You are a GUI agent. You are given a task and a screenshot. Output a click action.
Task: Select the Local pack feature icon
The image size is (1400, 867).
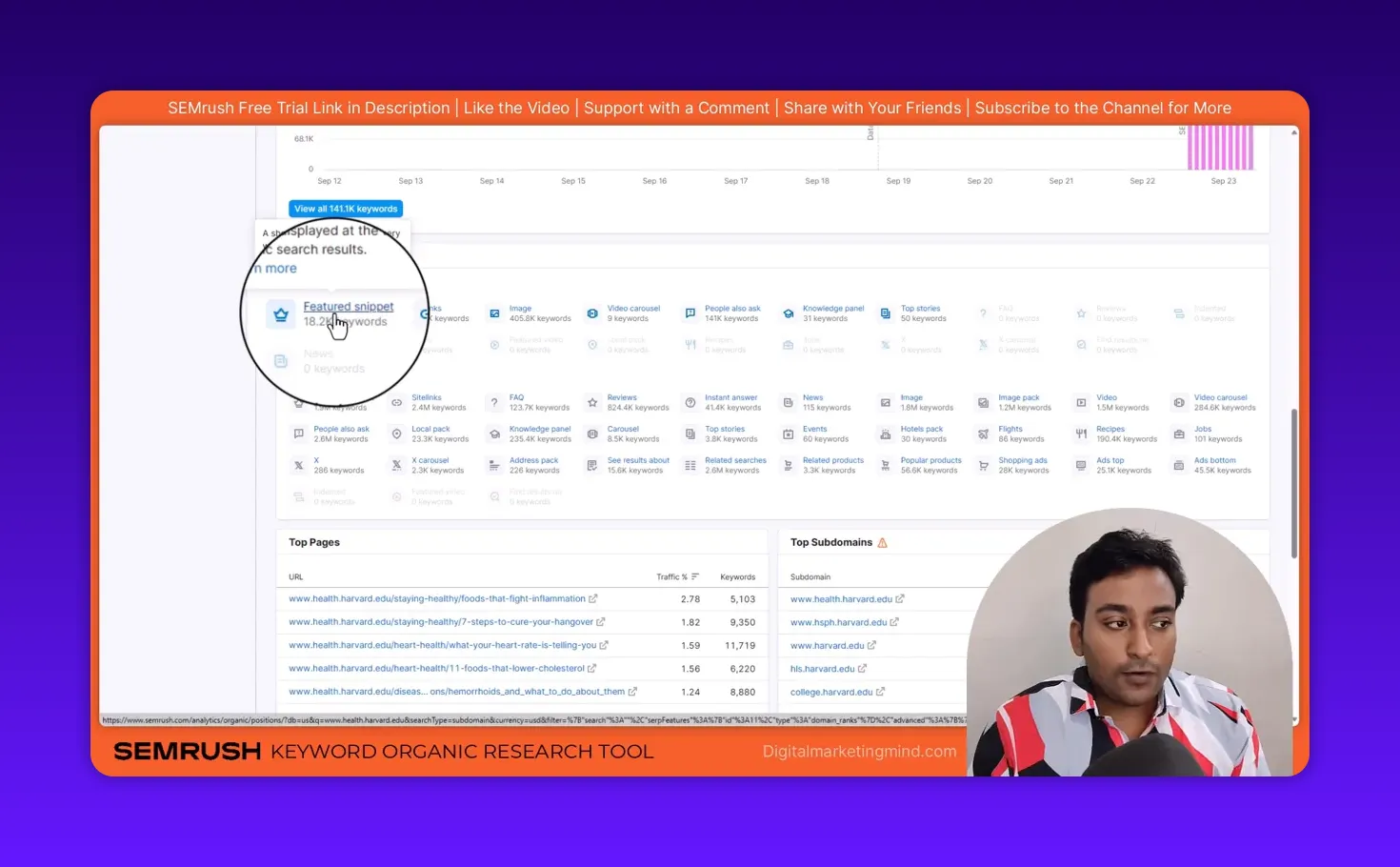(396, 433)
